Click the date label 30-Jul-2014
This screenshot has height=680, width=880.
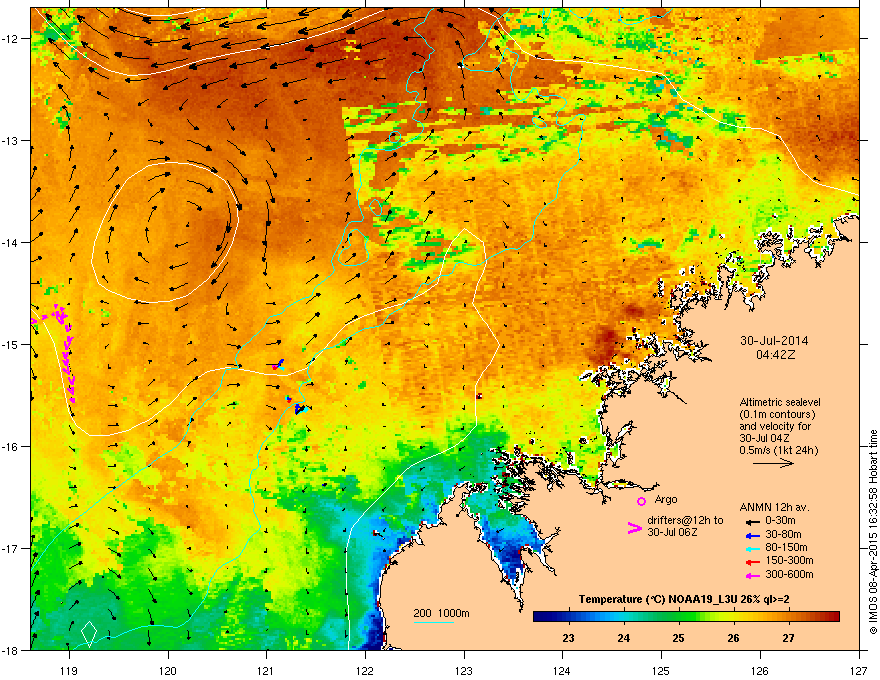(x=774, y=341)
